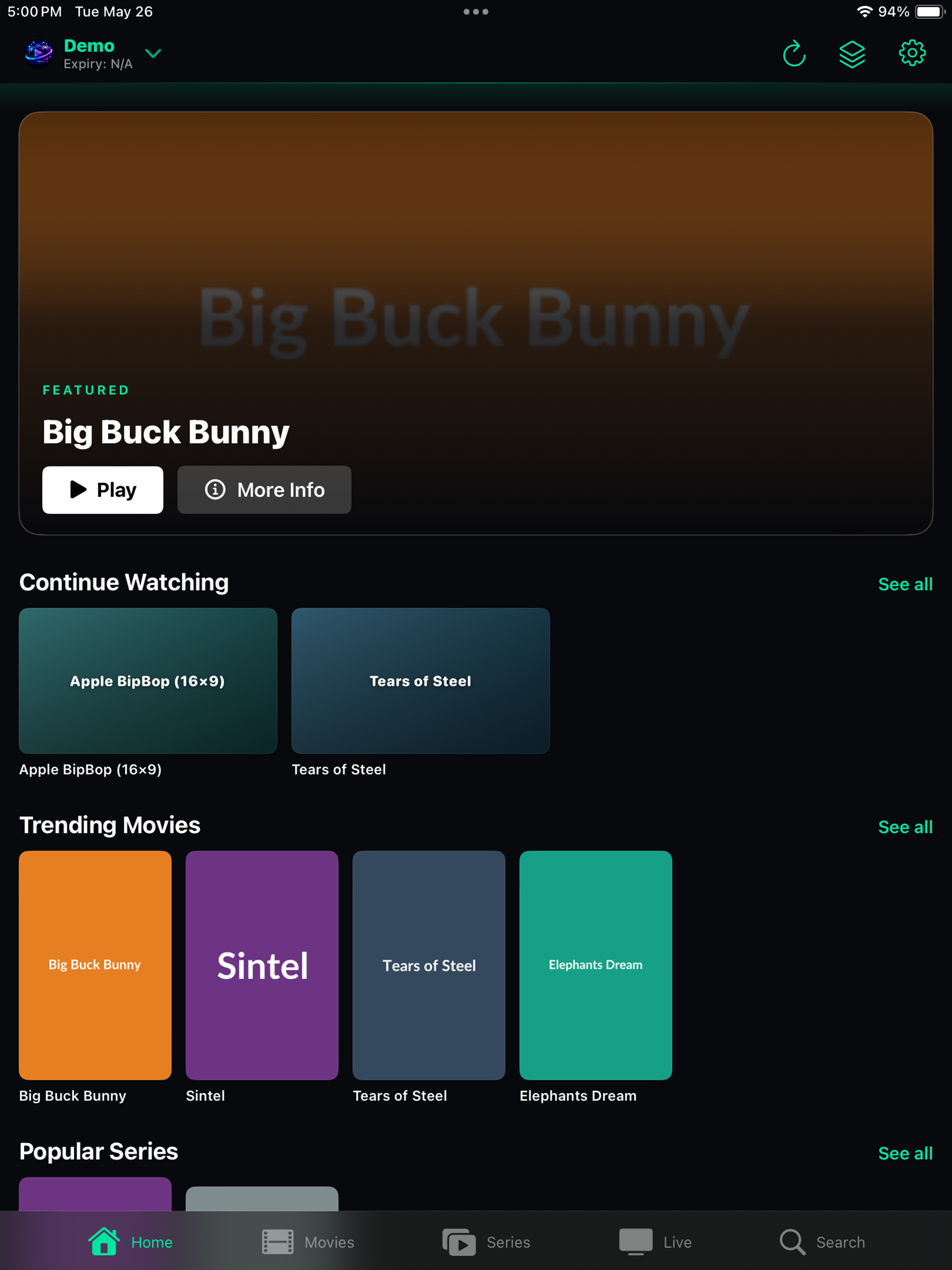Tap Tears of Steel caption under Trending Movies
952x1270 pixels.
[x=400, y=1096]
